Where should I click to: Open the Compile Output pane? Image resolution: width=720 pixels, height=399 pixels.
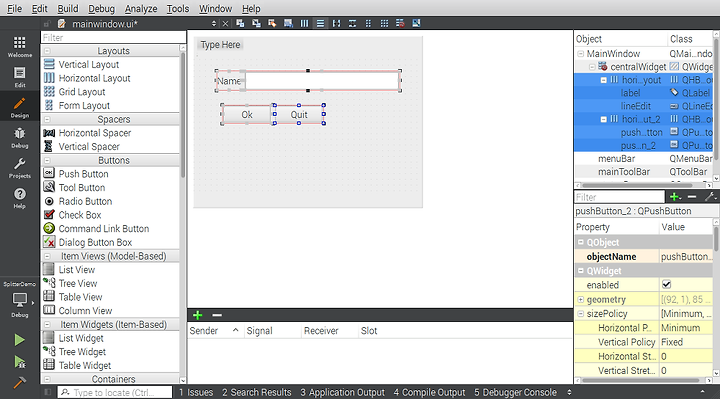[429, 392]
